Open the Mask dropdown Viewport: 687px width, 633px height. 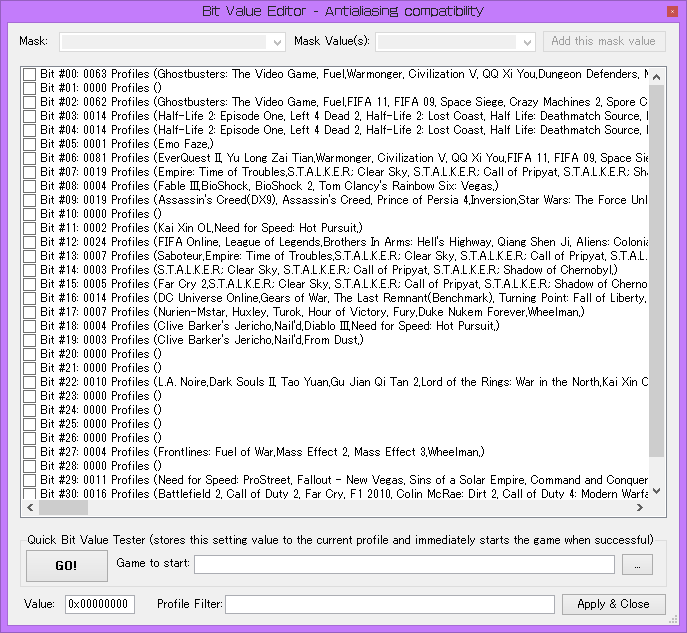pos(172,42)
